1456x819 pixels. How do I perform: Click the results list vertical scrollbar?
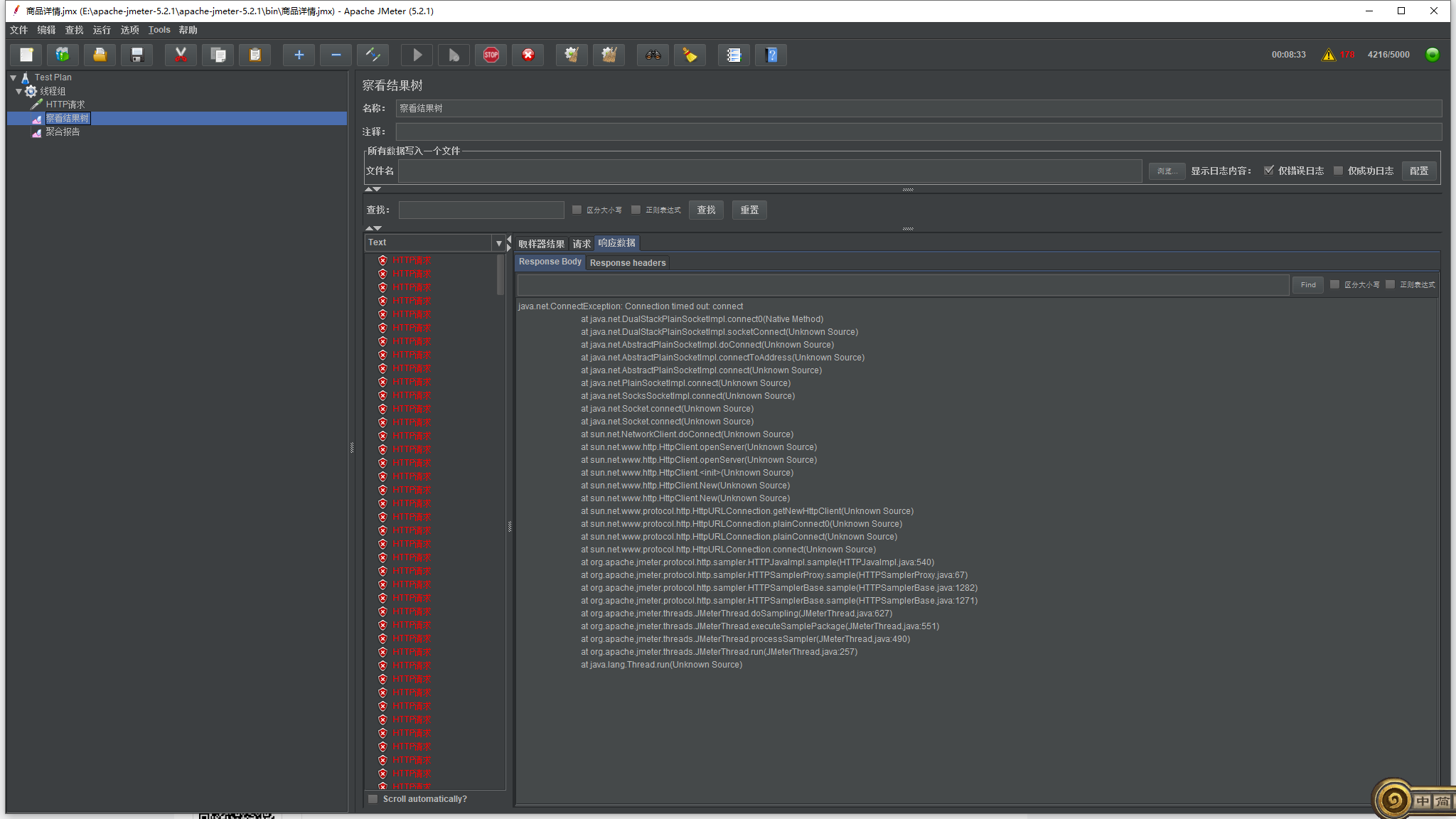[500, 274]
